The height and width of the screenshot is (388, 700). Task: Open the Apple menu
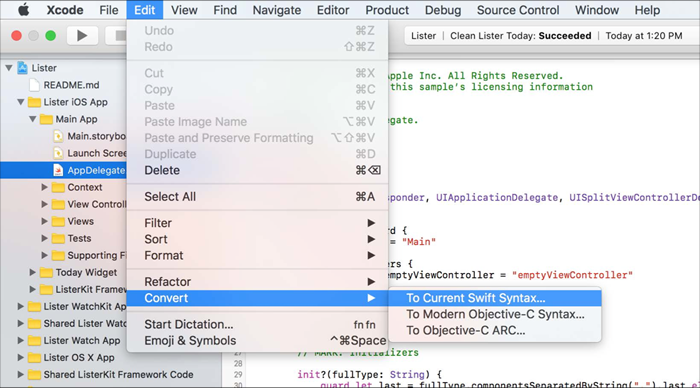(23, 10)
